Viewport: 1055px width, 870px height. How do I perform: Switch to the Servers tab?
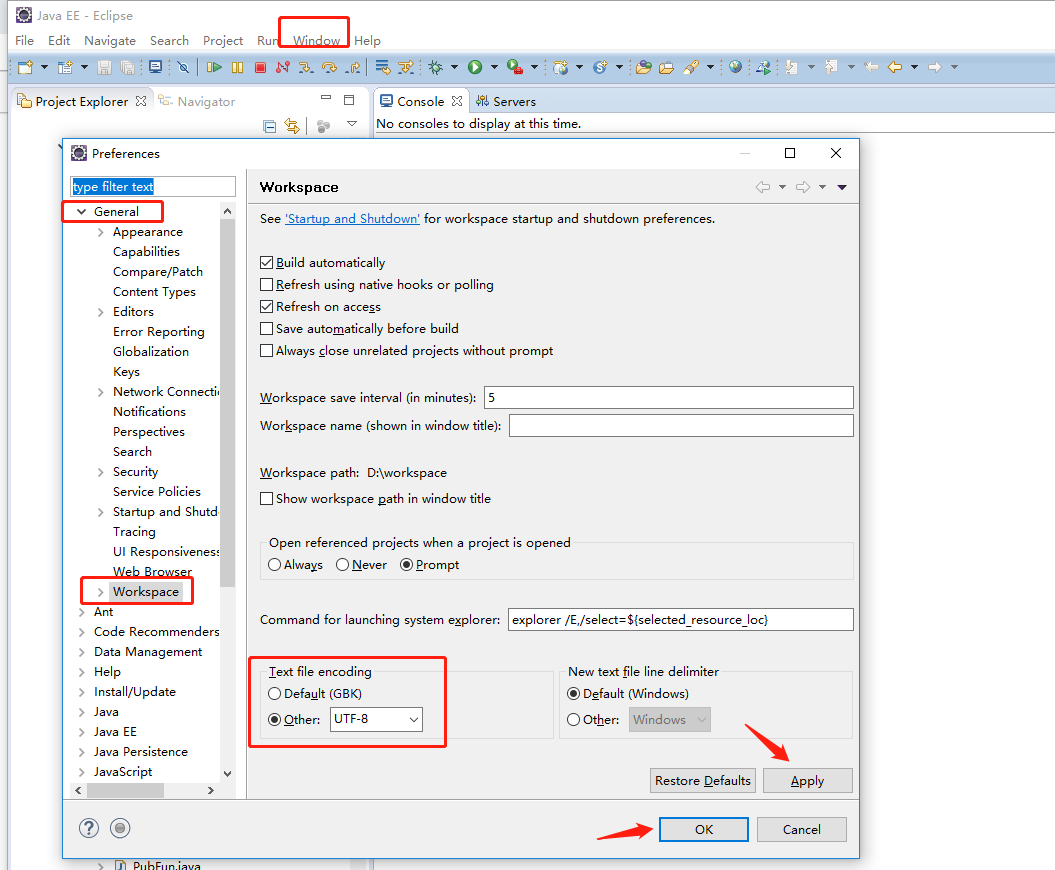pyautogui.click(x=506, y=102)
